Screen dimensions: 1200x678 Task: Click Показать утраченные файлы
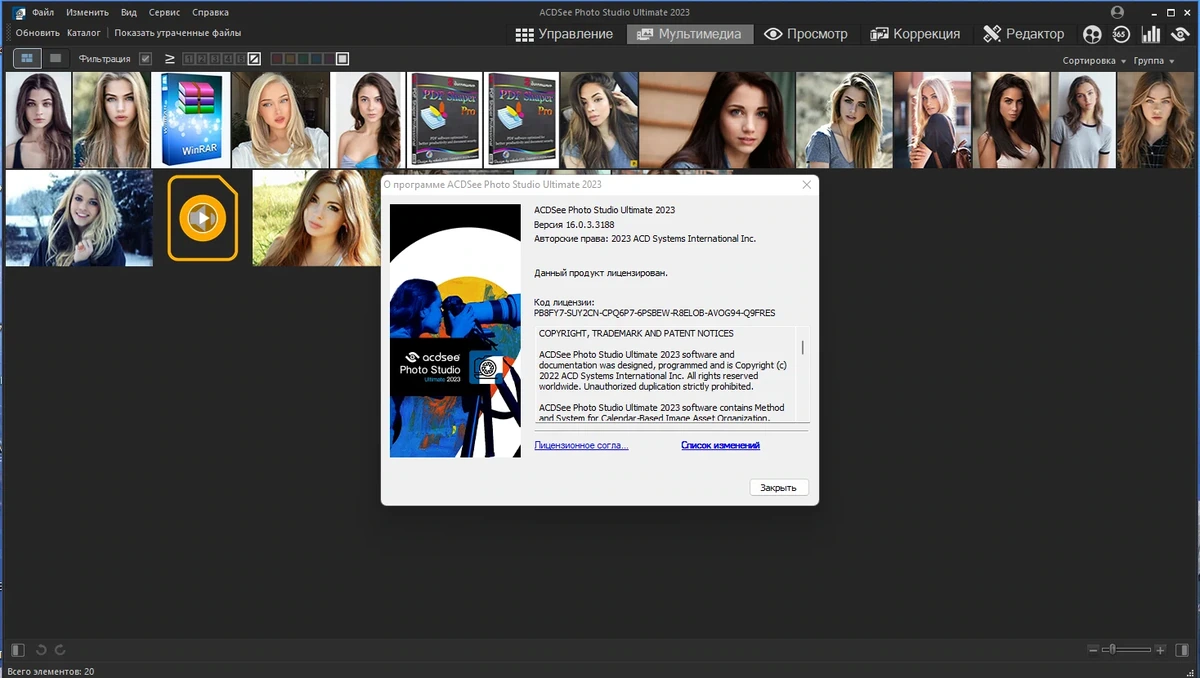click(178, 33)
